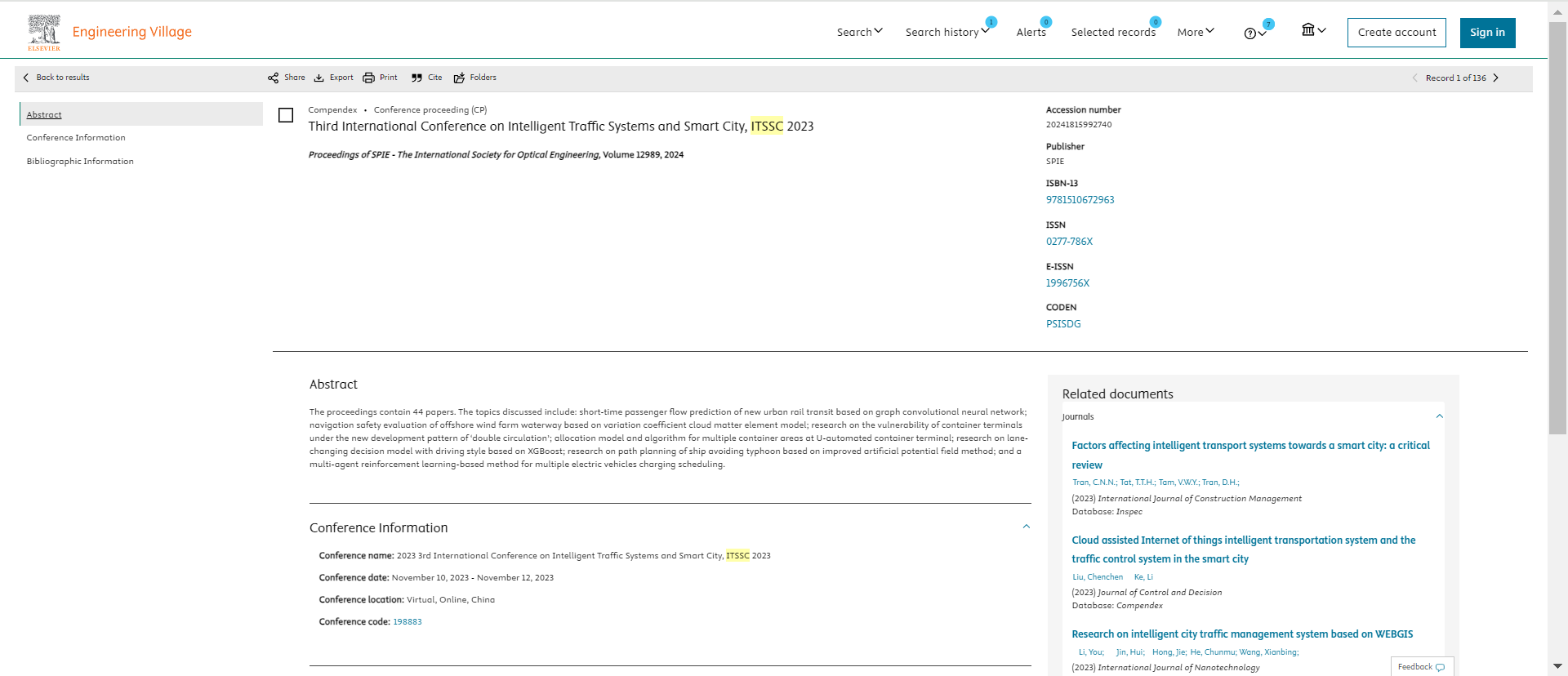Click the Selected records count badge
Screen dimensions: 1568x676
click(x=1156, y=22)
